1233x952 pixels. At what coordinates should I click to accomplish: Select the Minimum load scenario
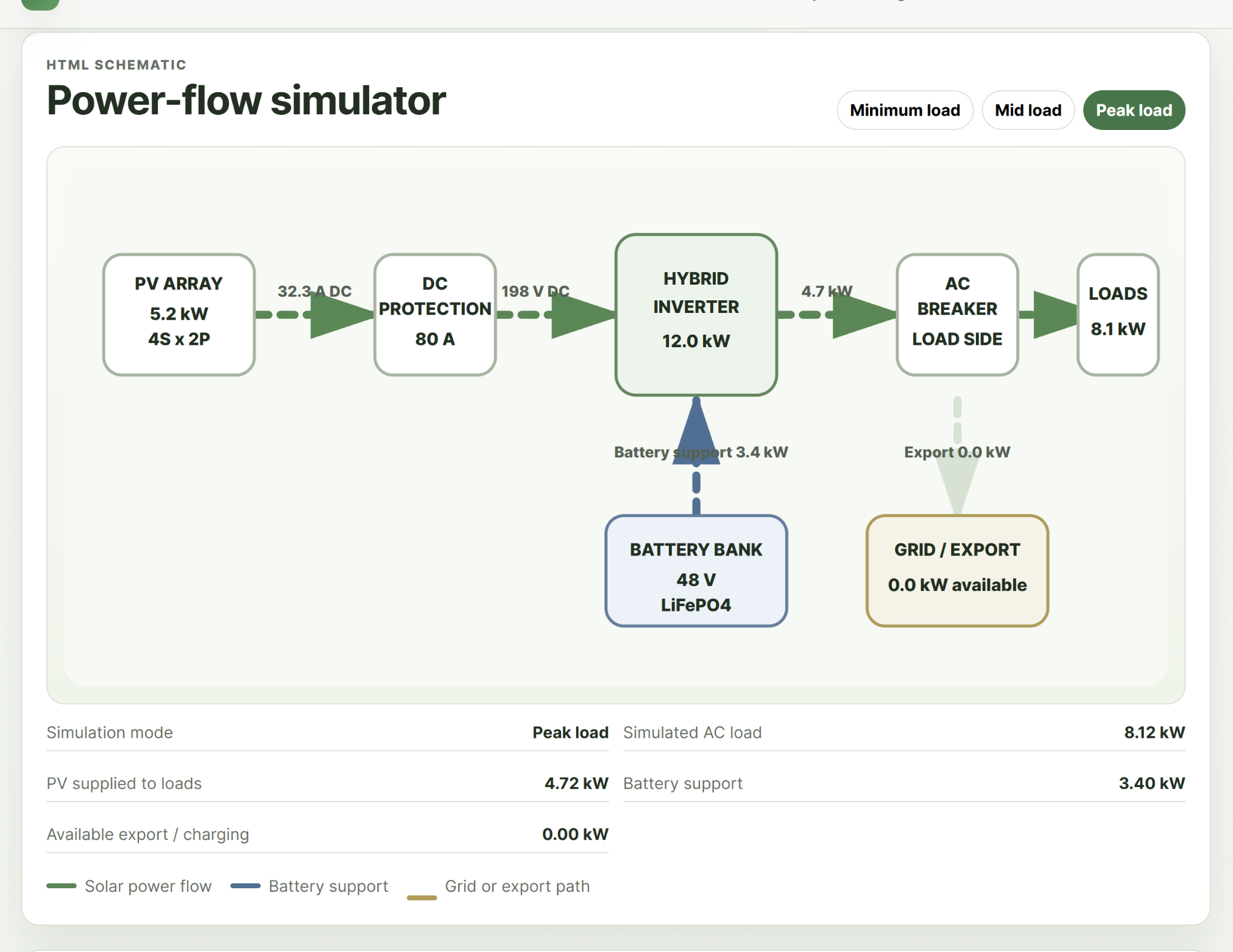click(x=905, y=110)
